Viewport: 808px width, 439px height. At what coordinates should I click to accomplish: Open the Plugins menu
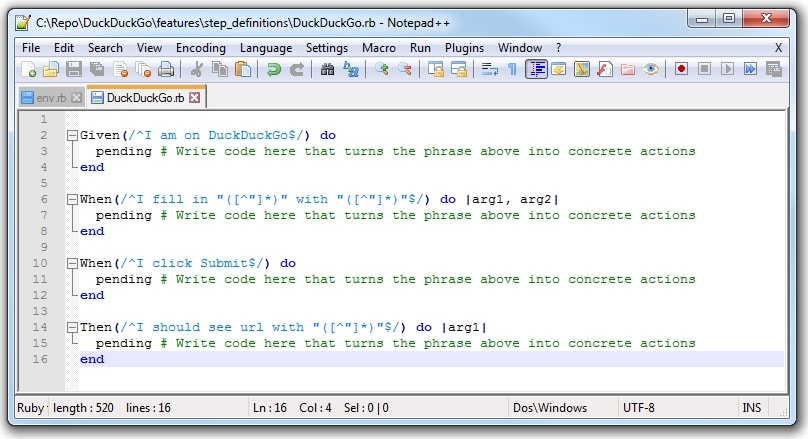(x=464, y=48)
